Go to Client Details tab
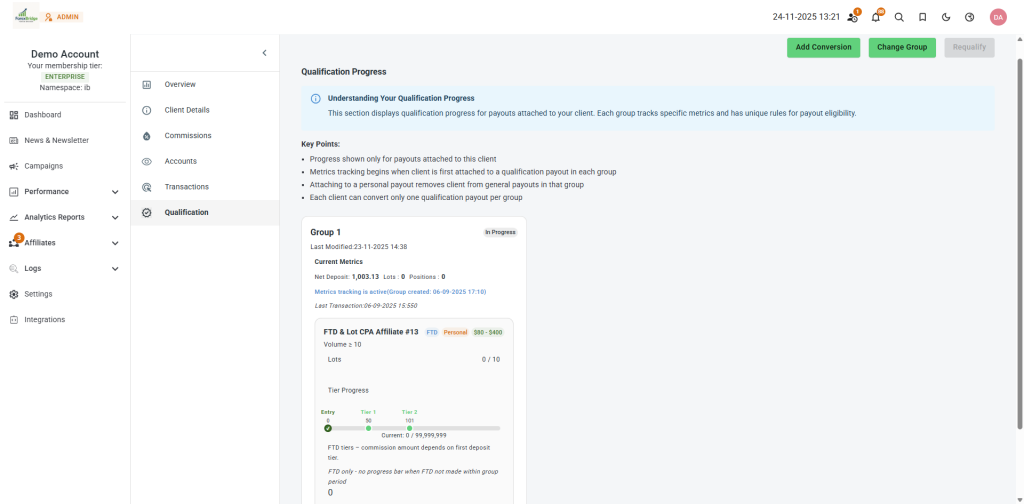The image size is (1024, 504). point(187,110)
